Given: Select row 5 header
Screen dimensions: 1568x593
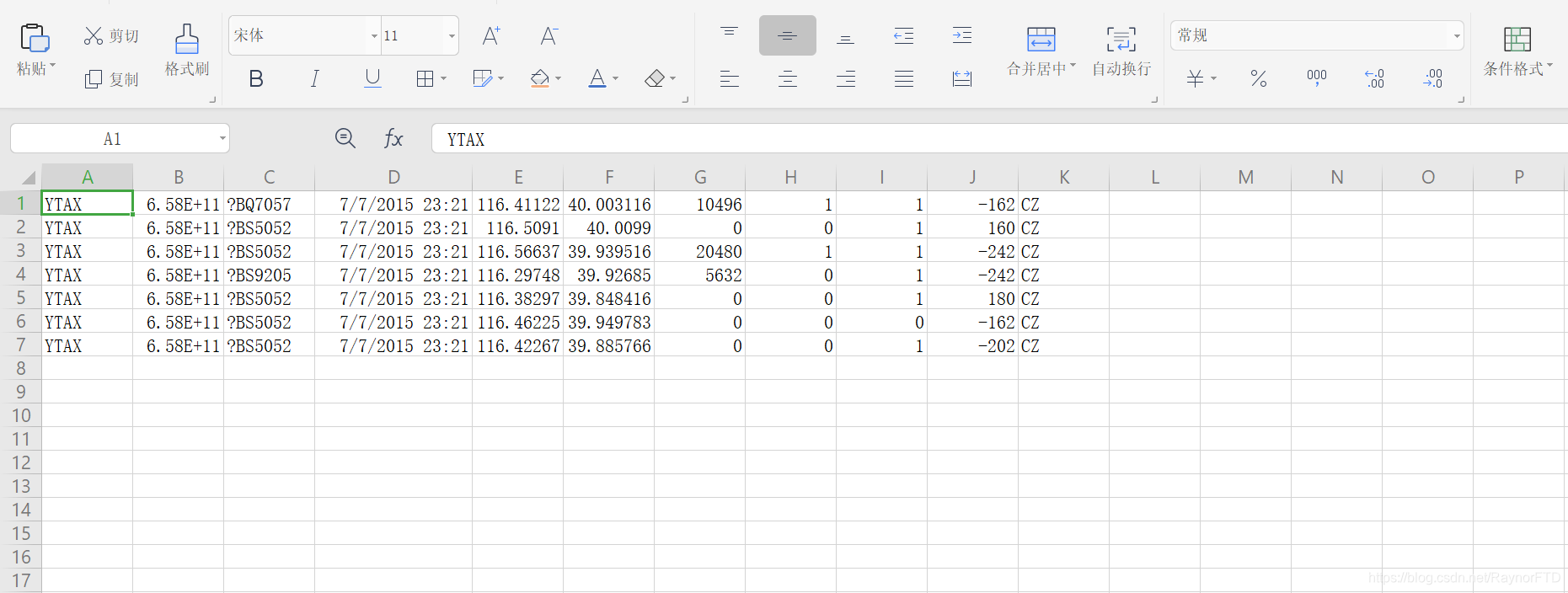Looking at the screenshot, I should tap(21, 298).
